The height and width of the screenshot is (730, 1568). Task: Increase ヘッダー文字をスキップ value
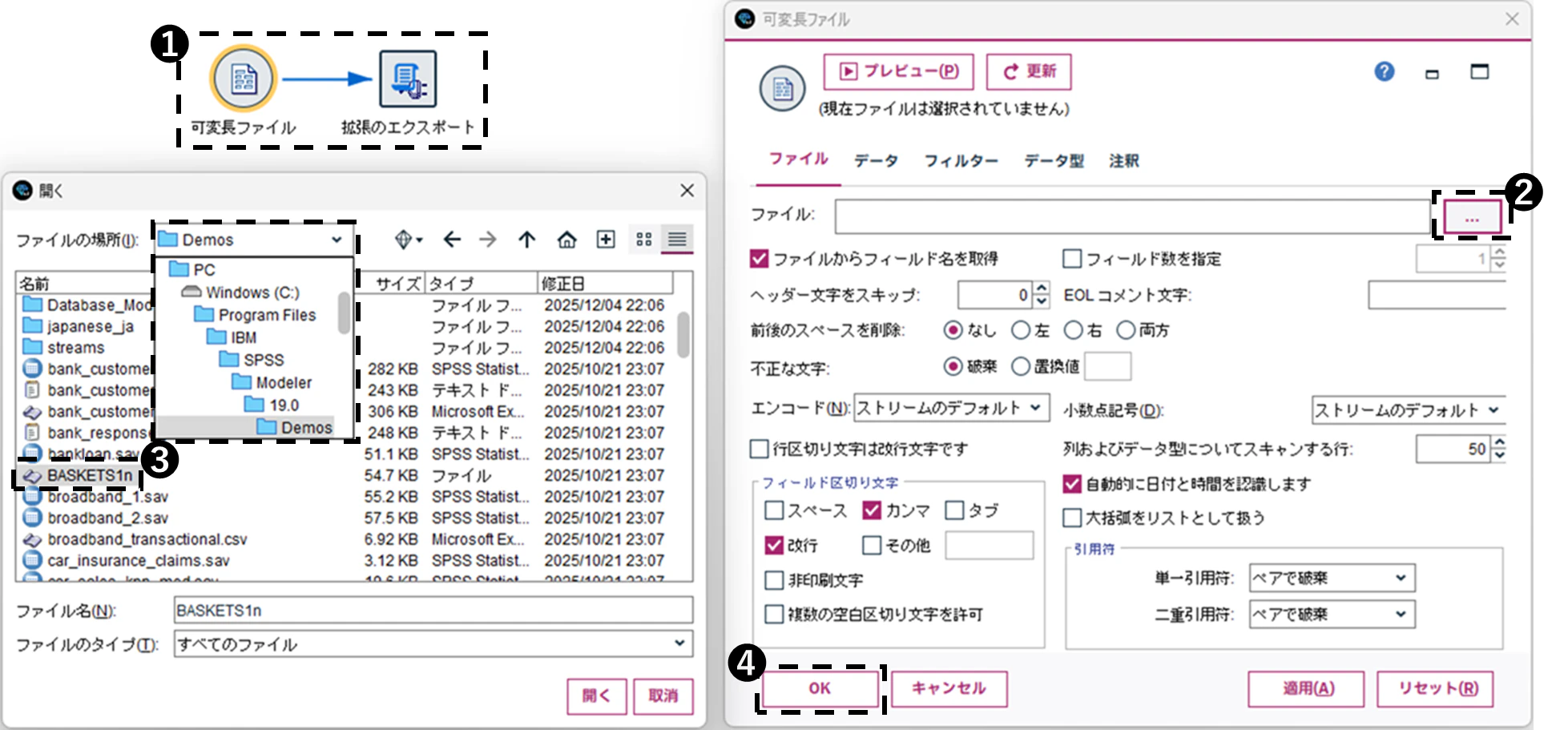click(1041, 288)
